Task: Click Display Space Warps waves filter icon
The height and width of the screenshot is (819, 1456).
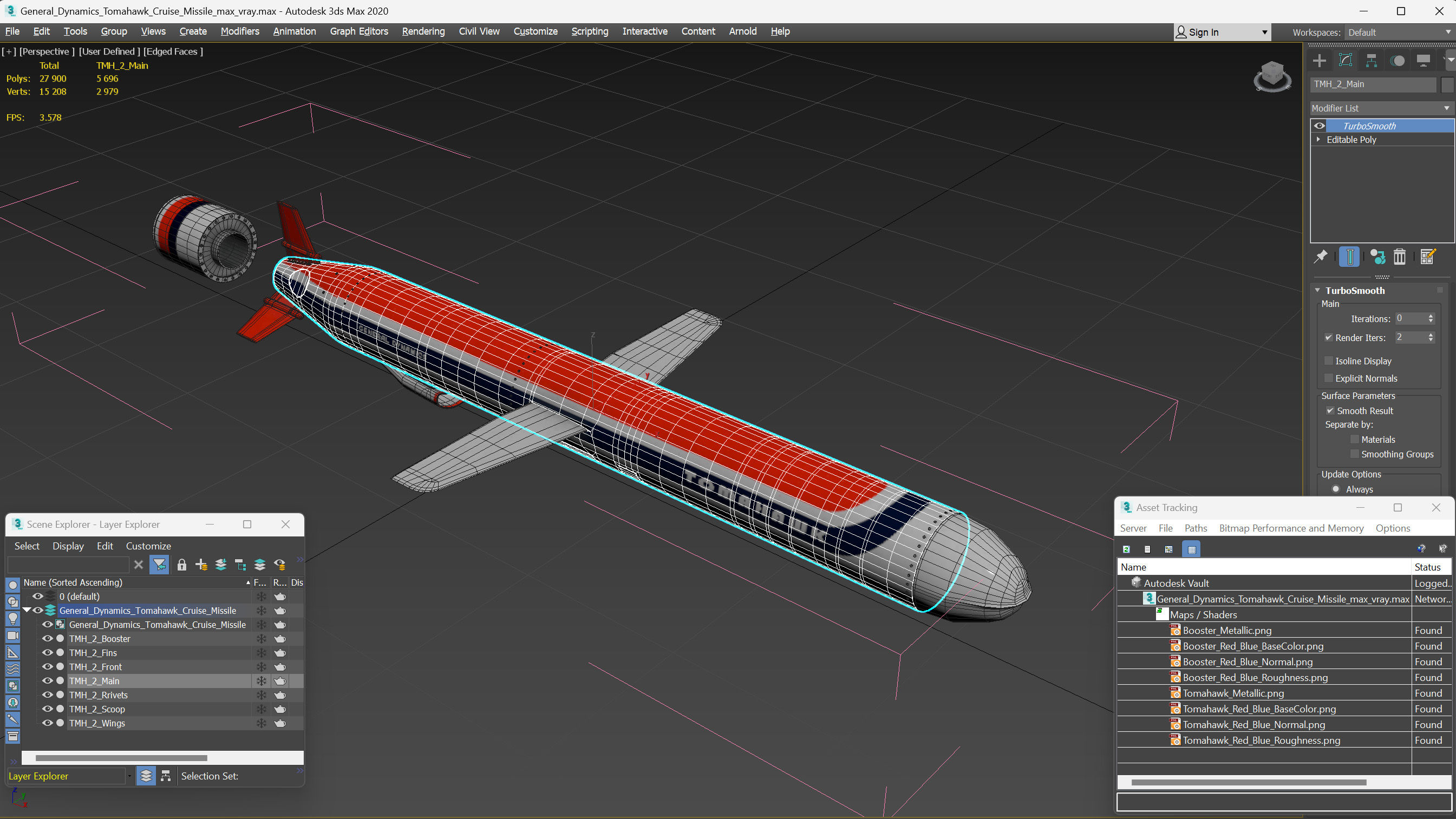Action: [12, 669]
